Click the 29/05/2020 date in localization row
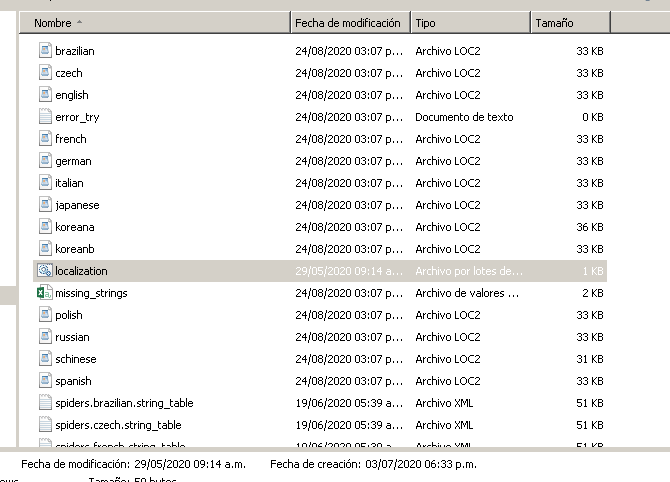670x482 pixels. 349,271
